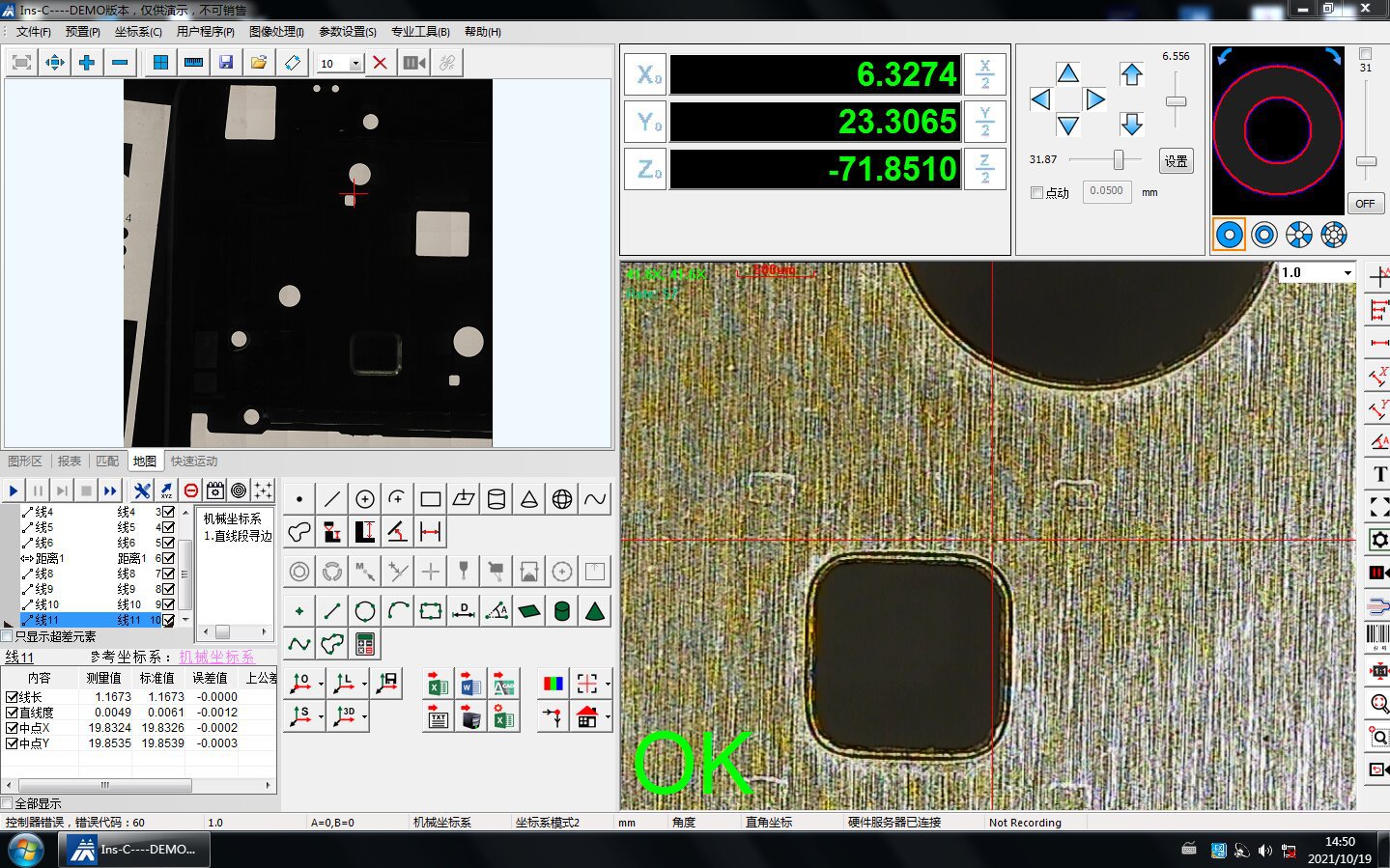This screenshot has height=868, width=1390.
Task: Uncheck the 直线度 result checkbox
Action: pyautogui.click(x=12, y=713)
